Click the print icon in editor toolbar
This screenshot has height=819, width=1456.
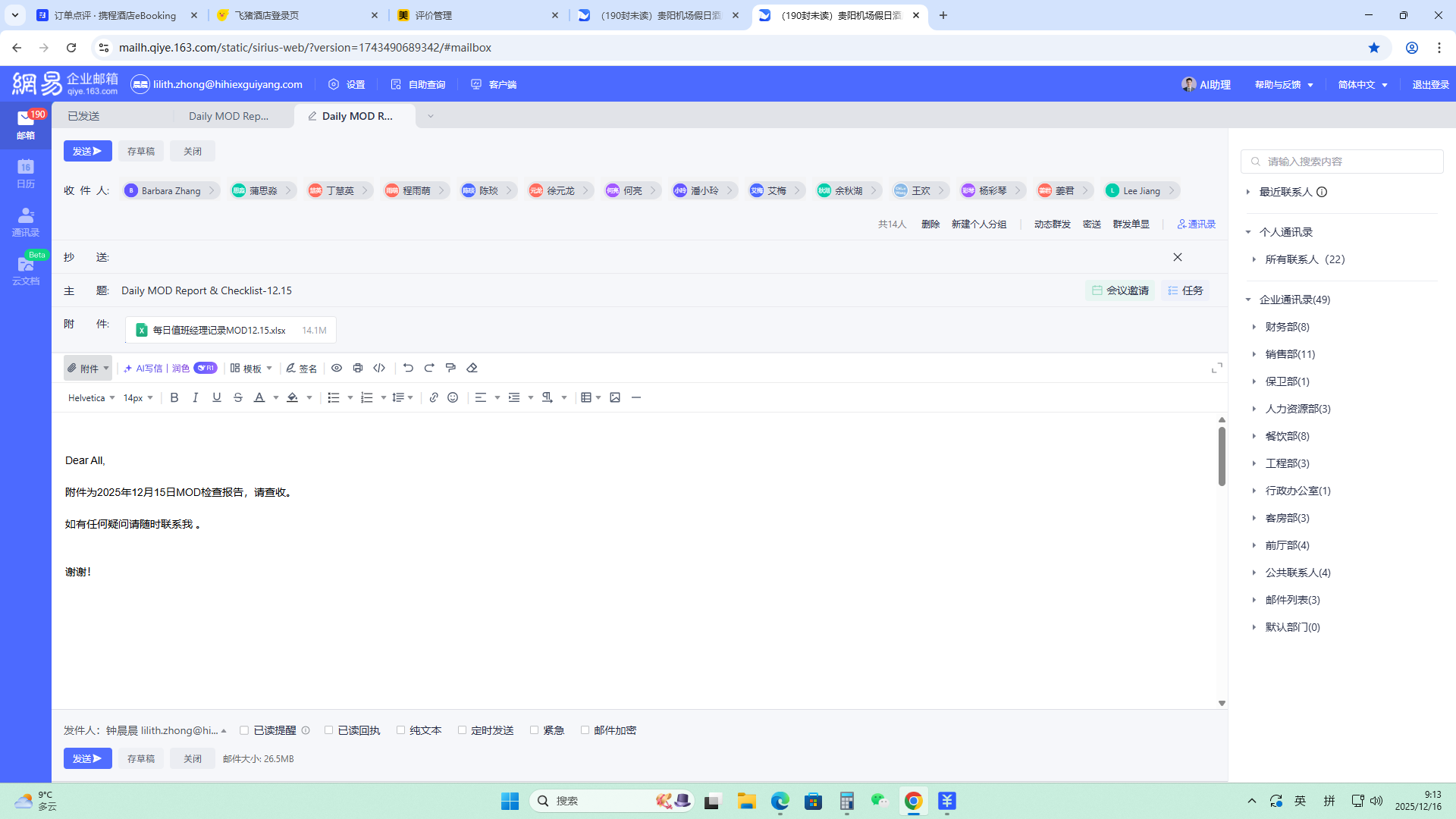[x=358, y=368]
